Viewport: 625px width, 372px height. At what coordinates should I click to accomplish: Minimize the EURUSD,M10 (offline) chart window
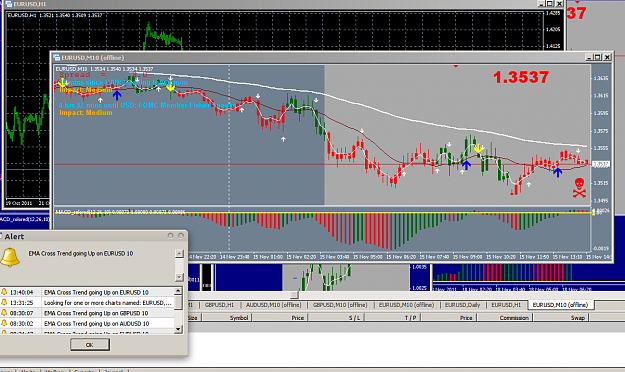point(589,57)
